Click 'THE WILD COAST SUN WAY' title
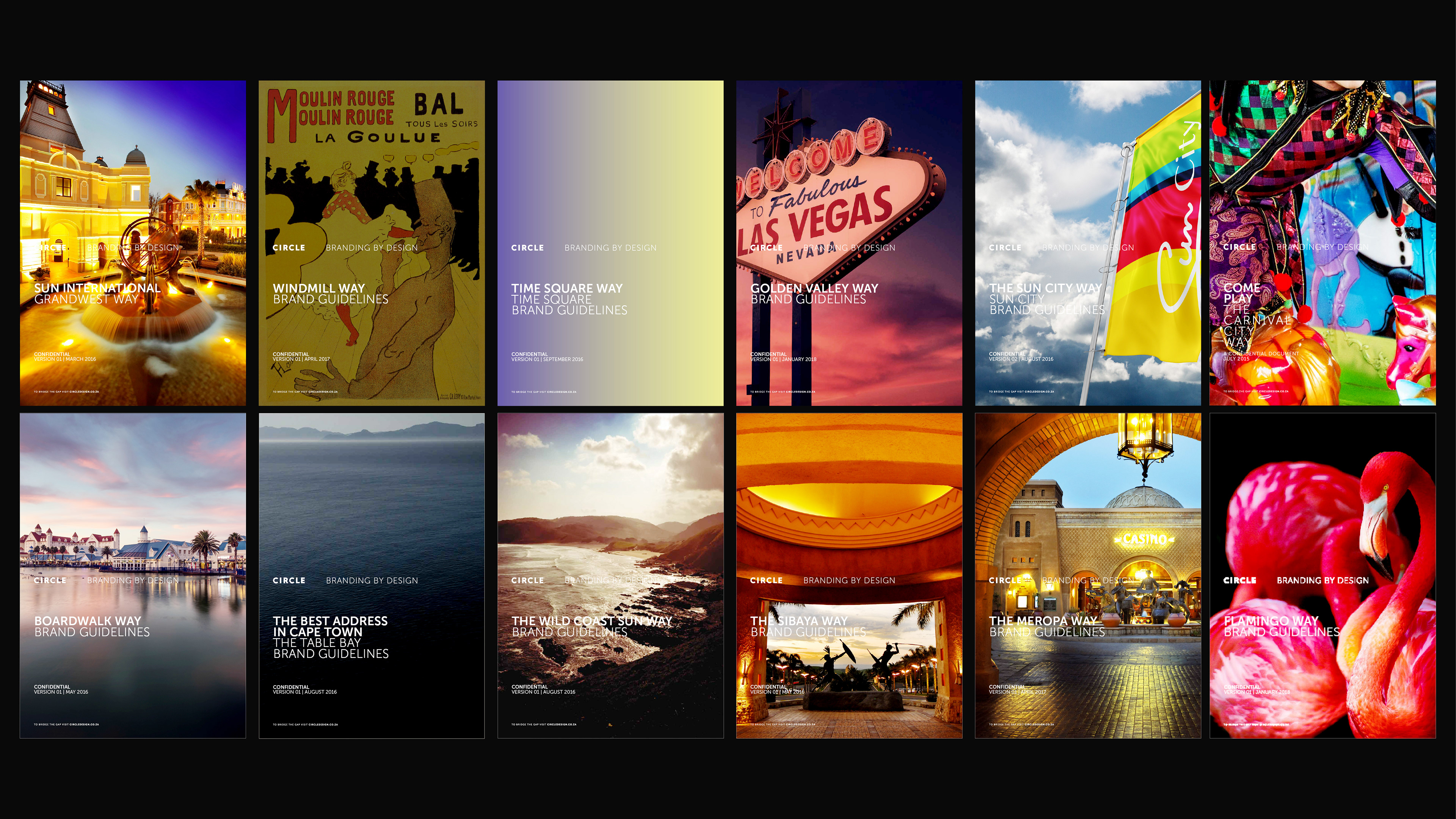Image resolution: width=1456 pixels, height=819 pixels. pyautogui.click(x=592, y=621)
